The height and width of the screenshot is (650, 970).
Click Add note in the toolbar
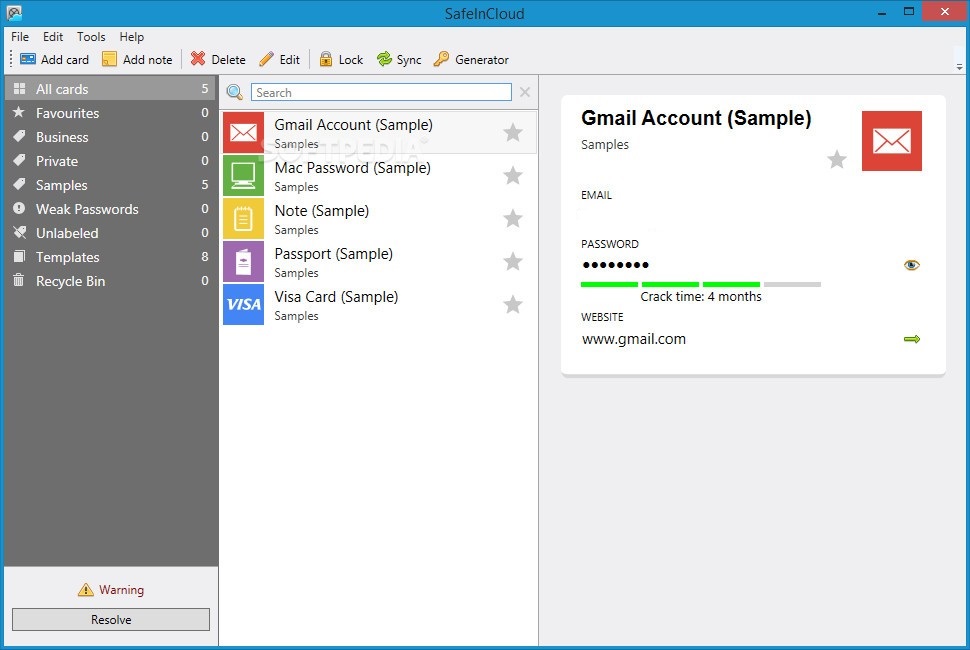tap(137, 59)
